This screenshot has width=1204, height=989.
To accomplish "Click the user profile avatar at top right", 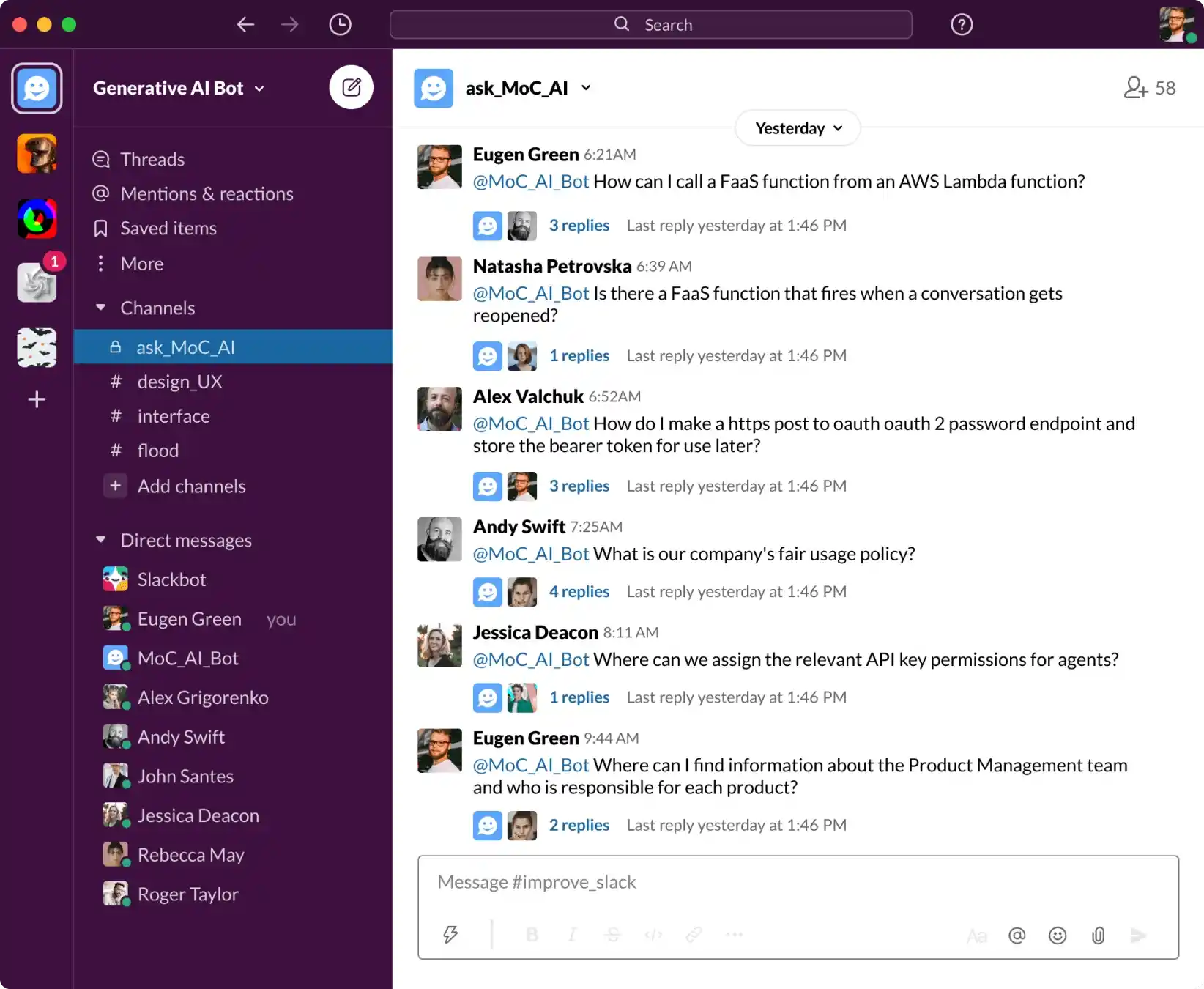I will [x=1177, y=25].
